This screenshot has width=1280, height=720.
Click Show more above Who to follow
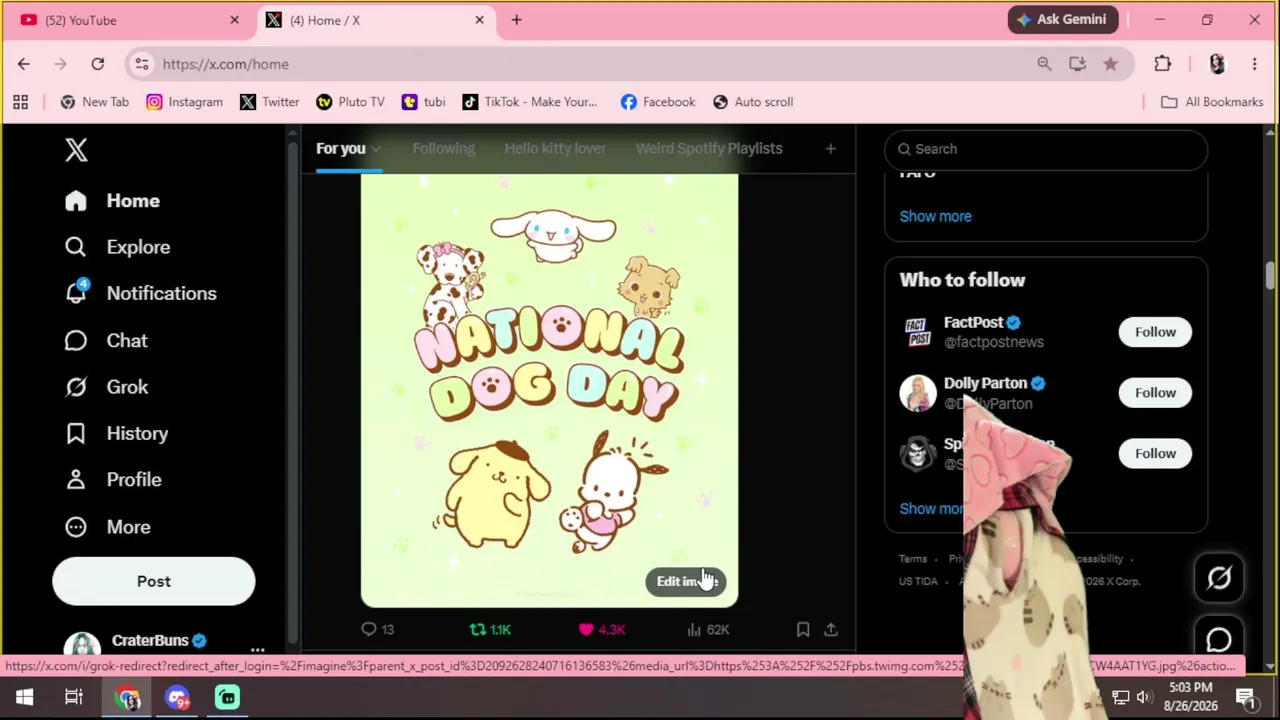pos(935,216)
